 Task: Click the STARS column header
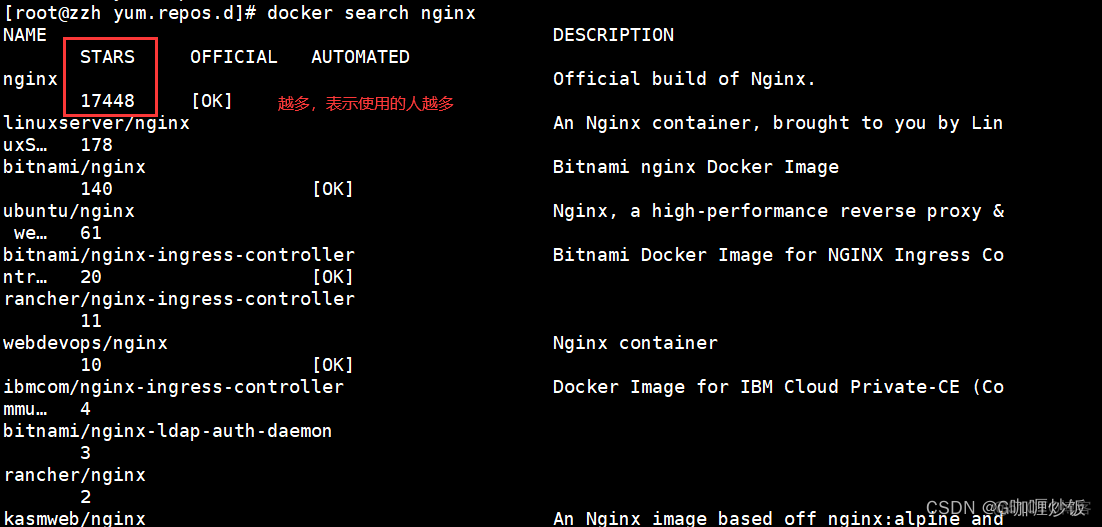pos(107,57)
